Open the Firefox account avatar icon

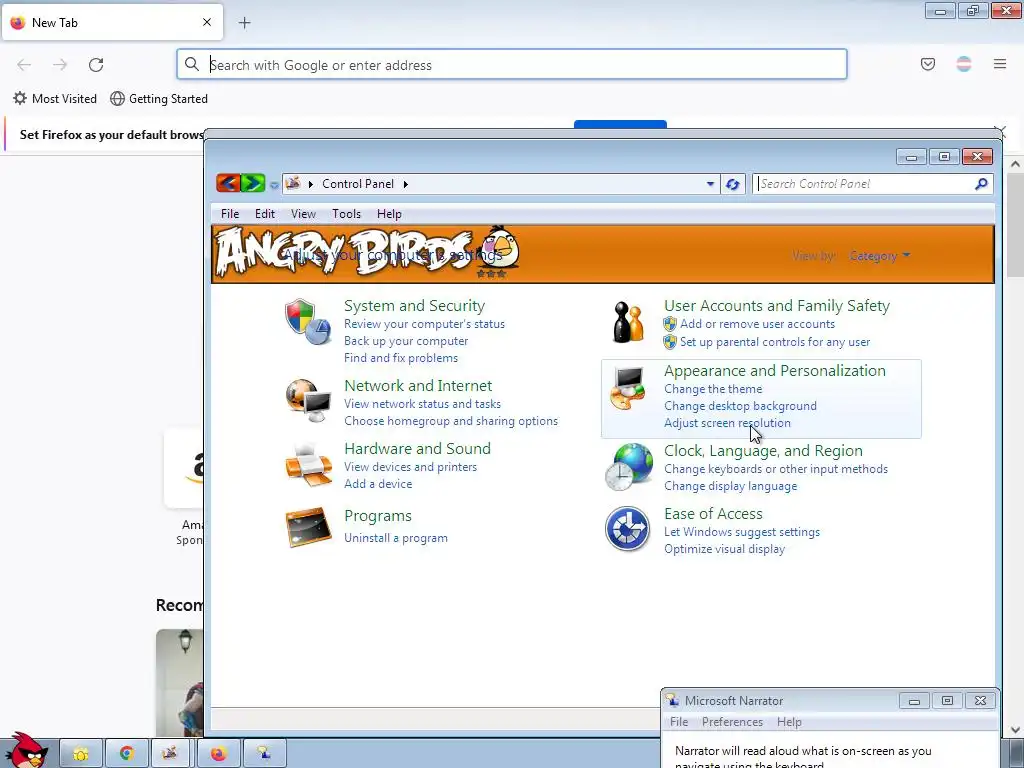pos(964,64)
